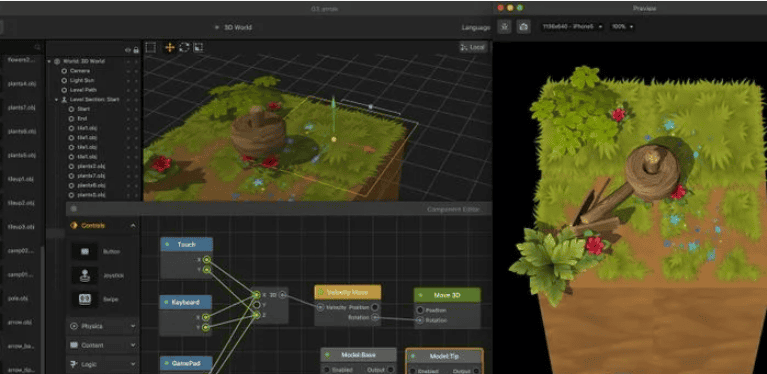The width and height of the screenshot is (767, 374).
Task: Collapse the Controls category
Action: (x=133, y=225)
